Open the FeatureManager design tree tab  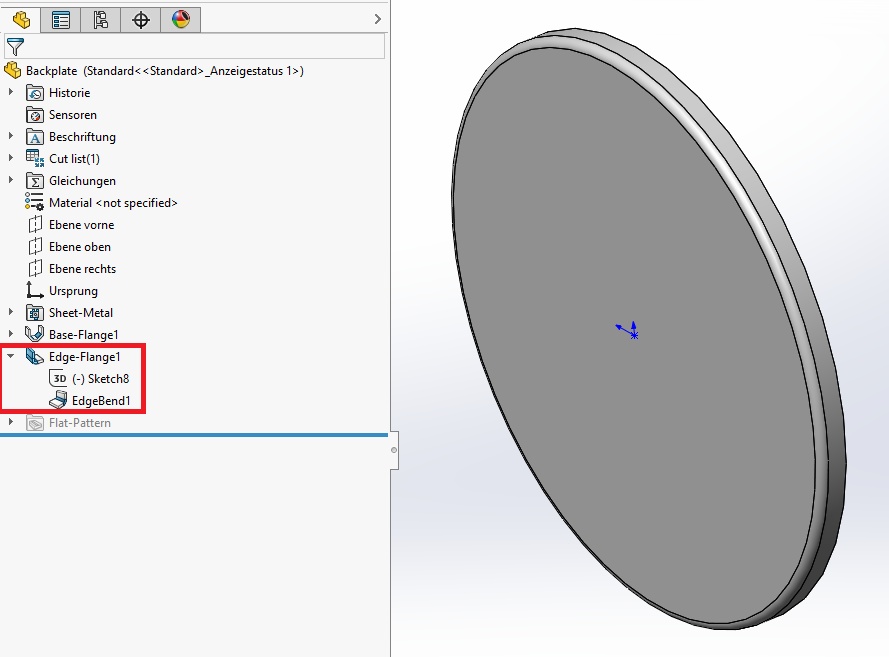pyautogui.click(x=21, y=20)
